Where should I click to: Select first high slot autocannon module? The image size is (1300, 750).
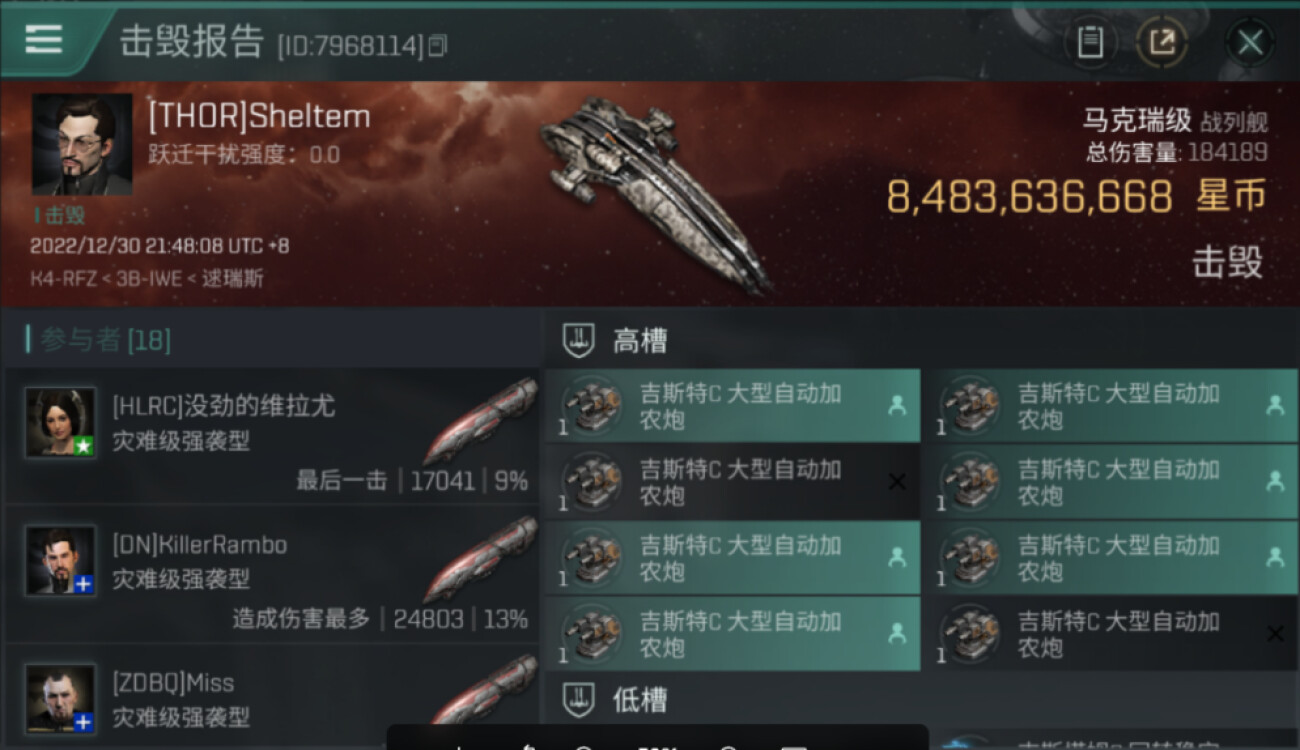click(x=732, y=406)
